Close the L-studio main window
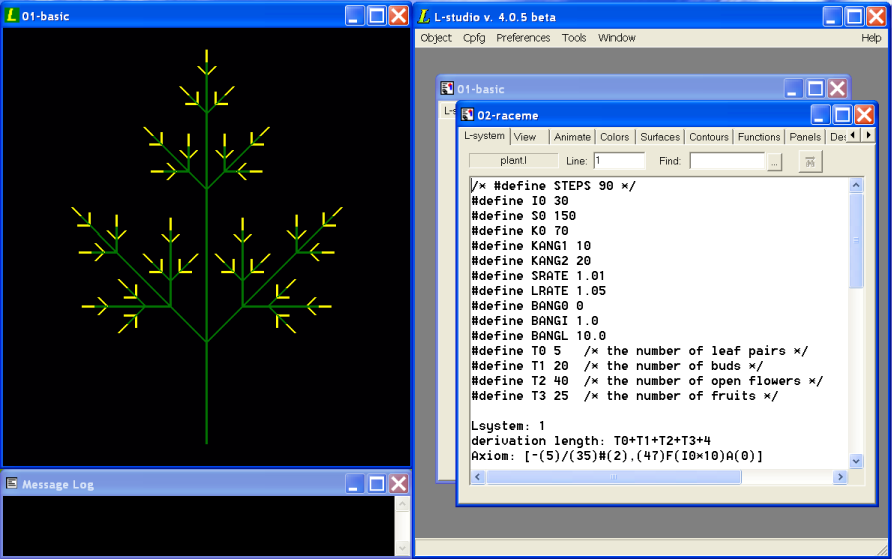 coord(876,16)
